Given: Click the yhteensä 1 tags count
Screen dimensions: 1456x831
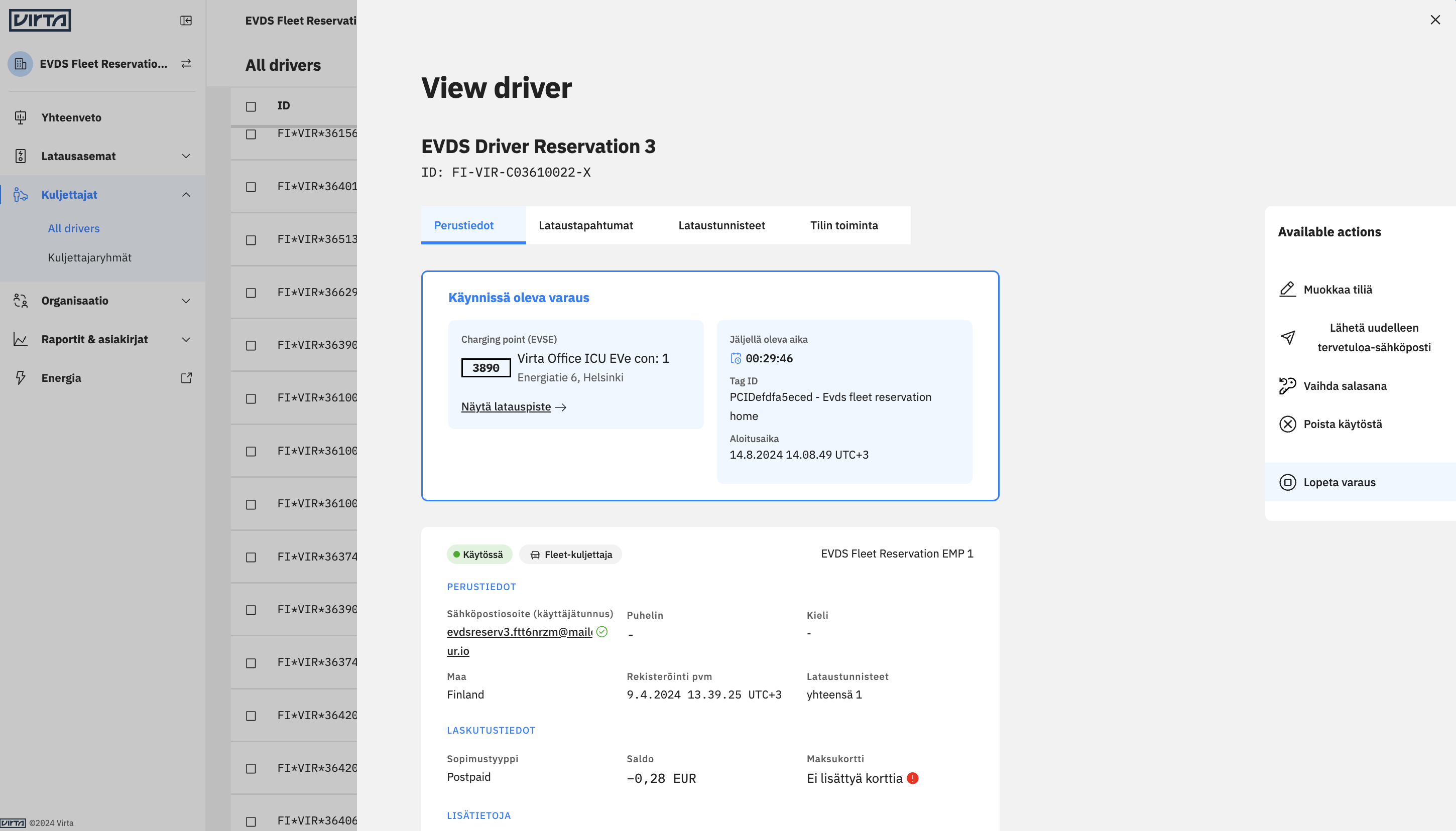Looking at the screenshot, I should [834, 695].
